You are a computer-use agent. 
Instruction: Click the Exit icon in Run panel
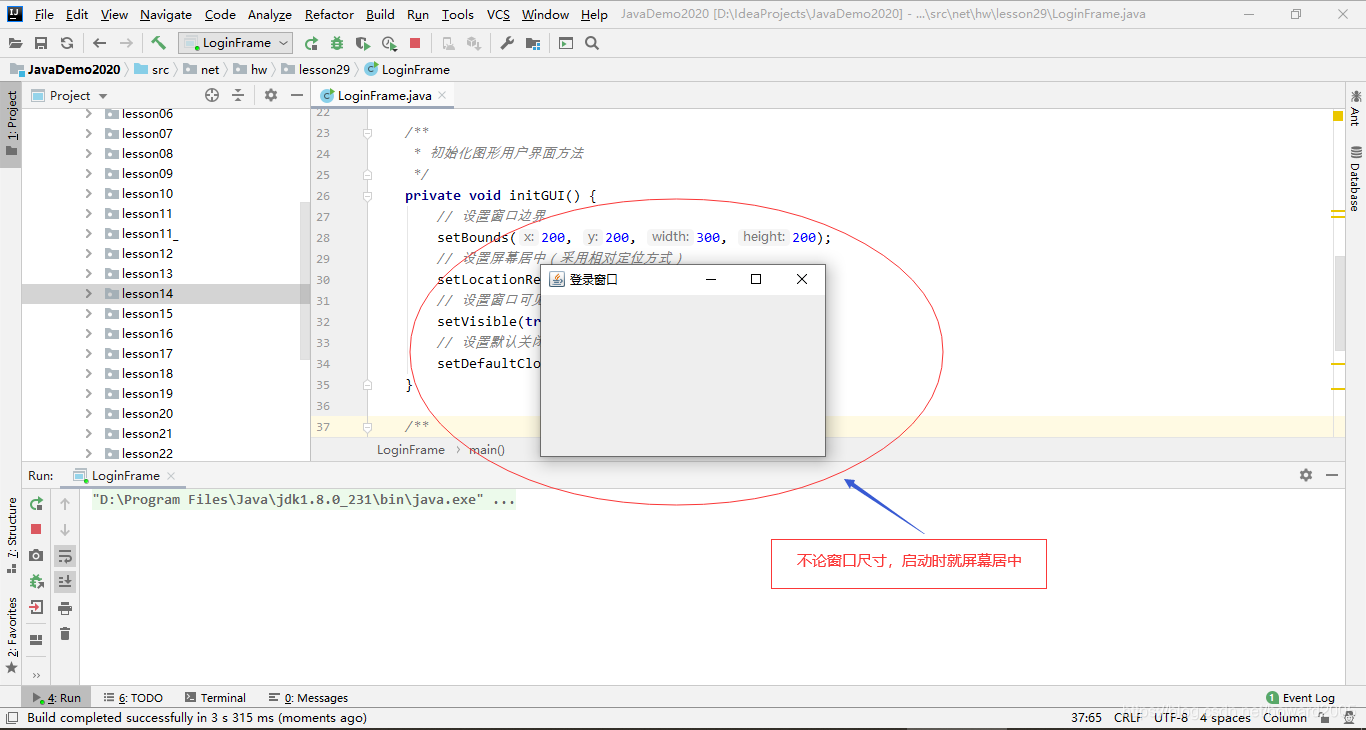[36, 607]
